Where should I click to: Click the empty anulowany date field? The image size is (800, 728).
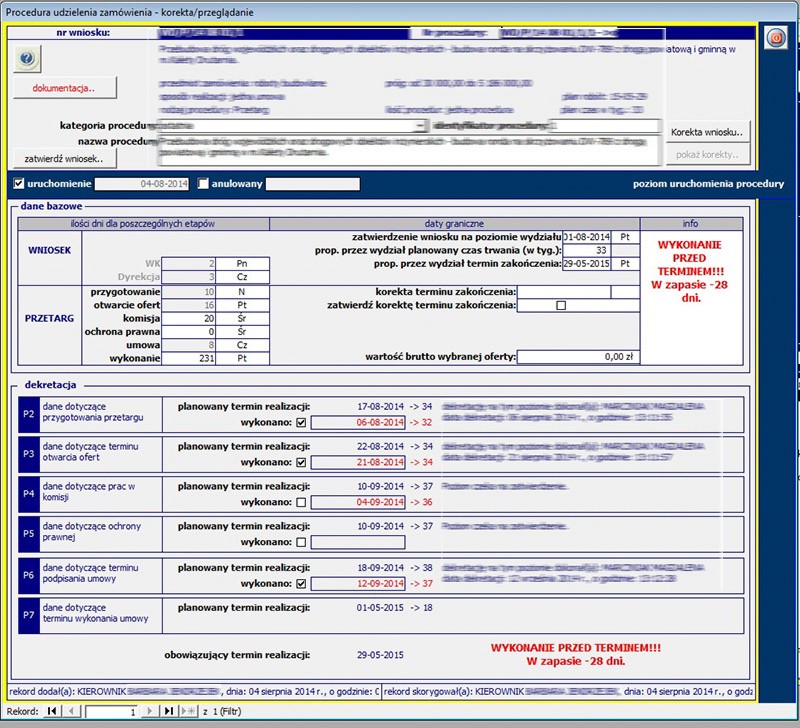coord(313,184)
